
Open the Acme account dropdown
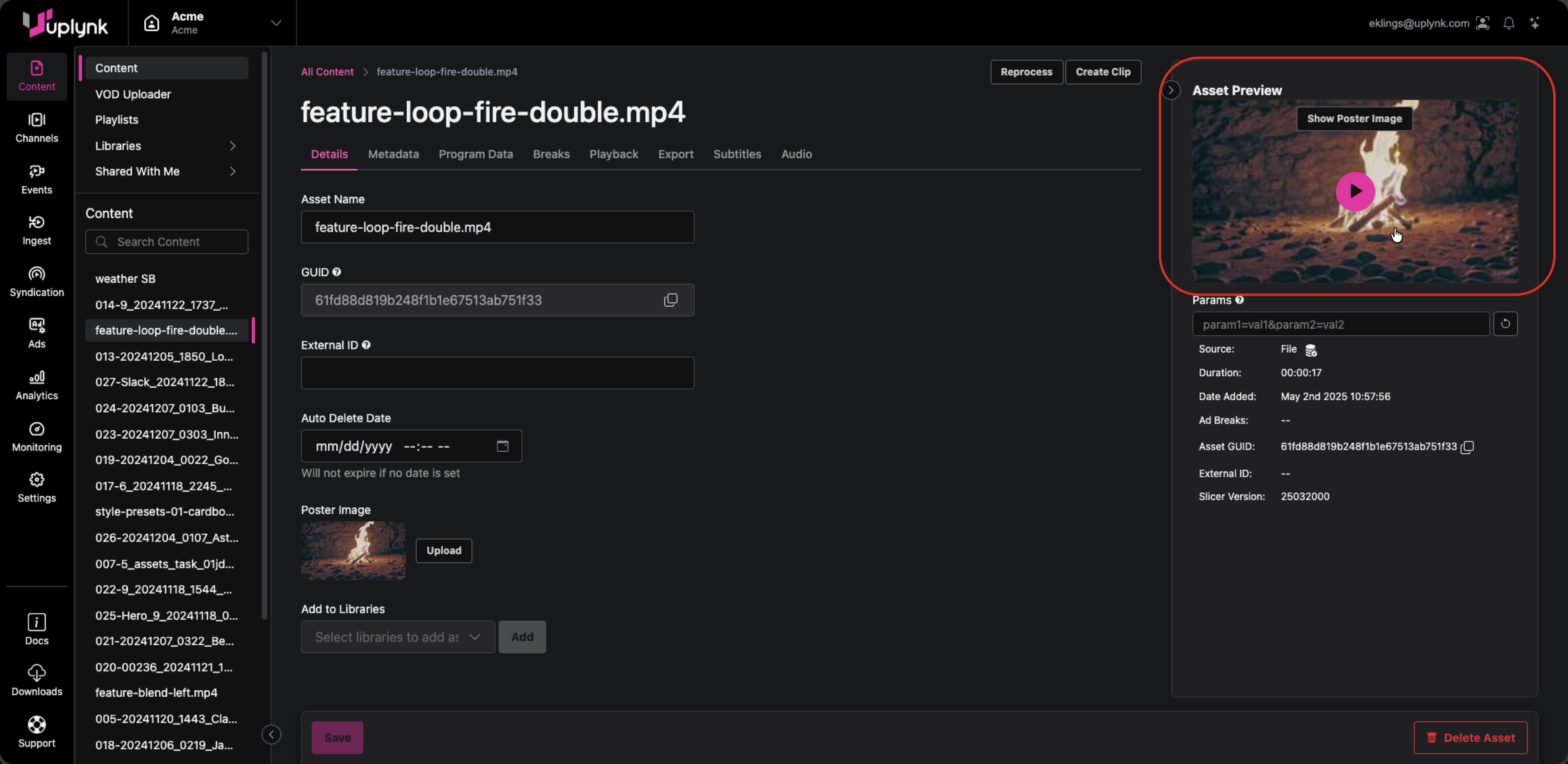[x=276, y=23]
